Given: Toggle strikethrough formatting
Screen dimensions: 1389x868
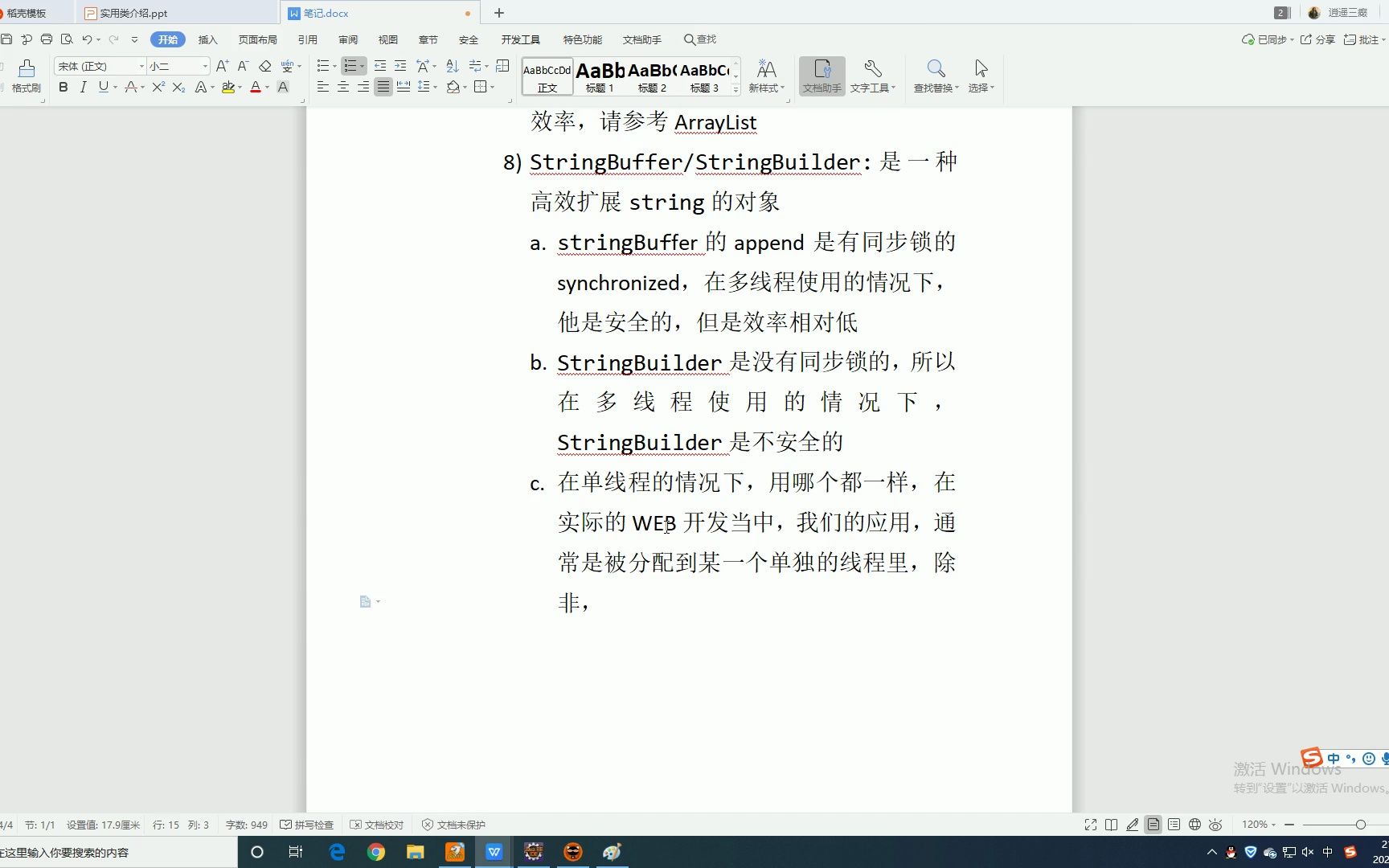Looking at the screenshot, I should pyautogui.click(x=130, y=87).
